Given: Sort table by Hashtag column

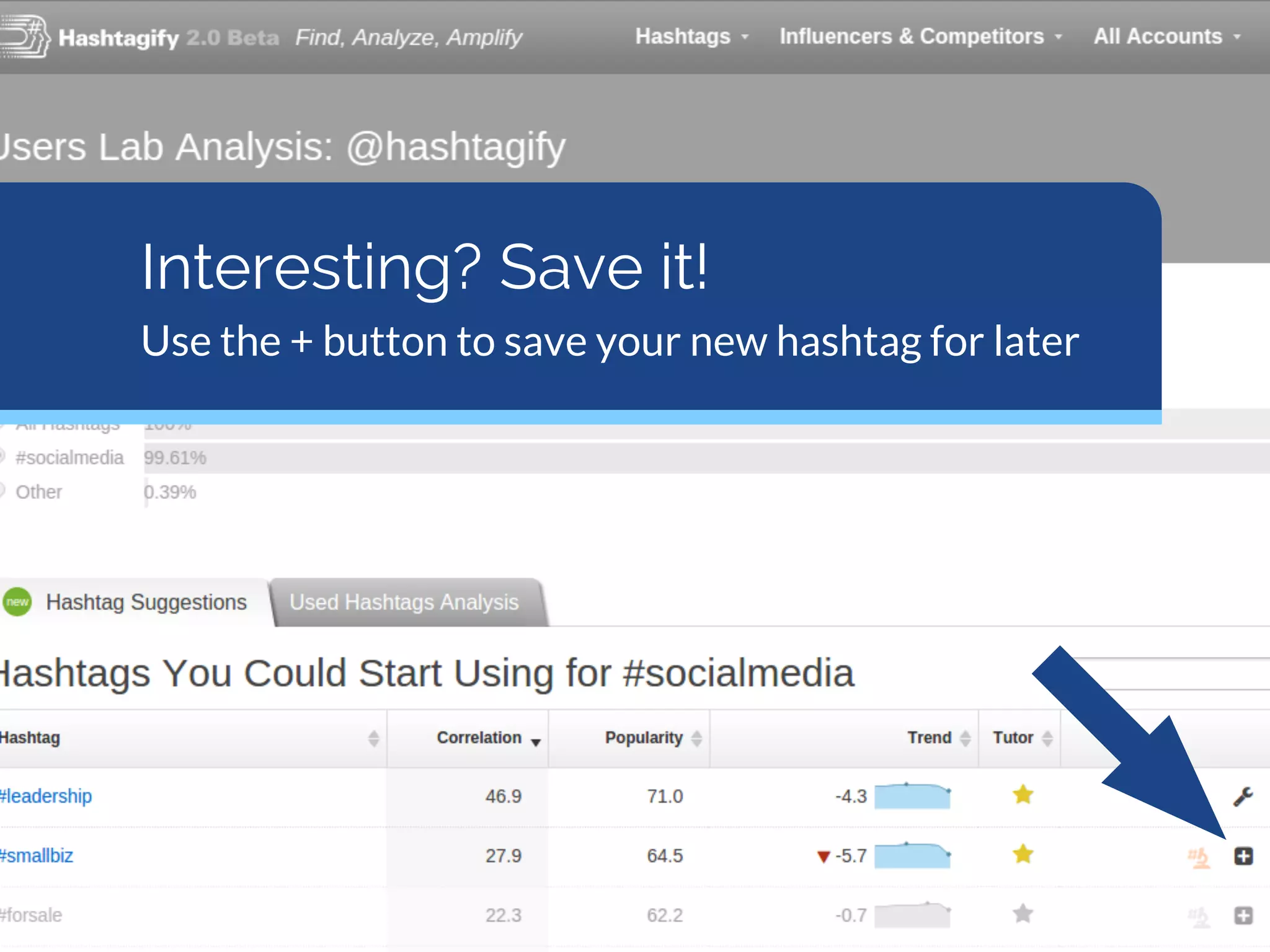Looking at the screenshot, I should pos(192,738).
